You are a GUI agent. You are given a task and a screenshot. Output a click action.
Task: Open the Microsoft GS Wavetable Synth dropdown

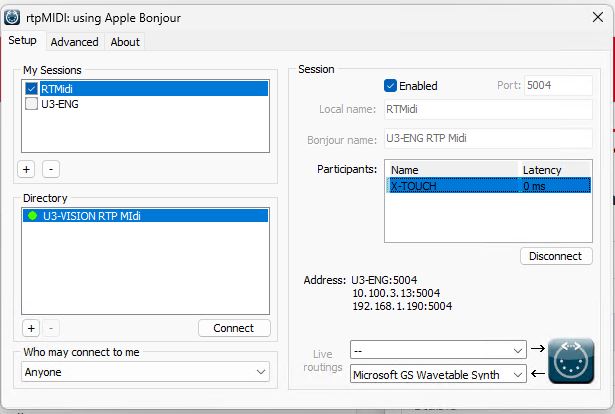click(x=438, y=374)
